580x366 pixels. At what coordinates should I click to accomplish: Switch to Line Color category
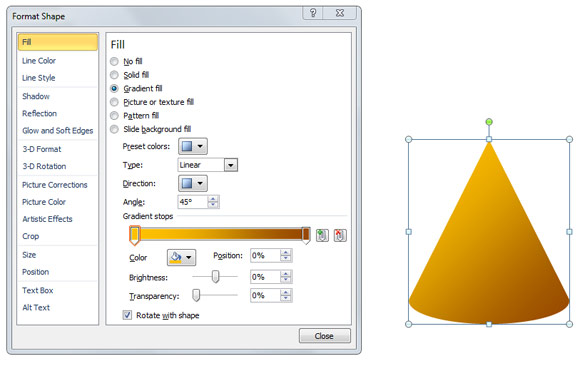pos(39,61)
